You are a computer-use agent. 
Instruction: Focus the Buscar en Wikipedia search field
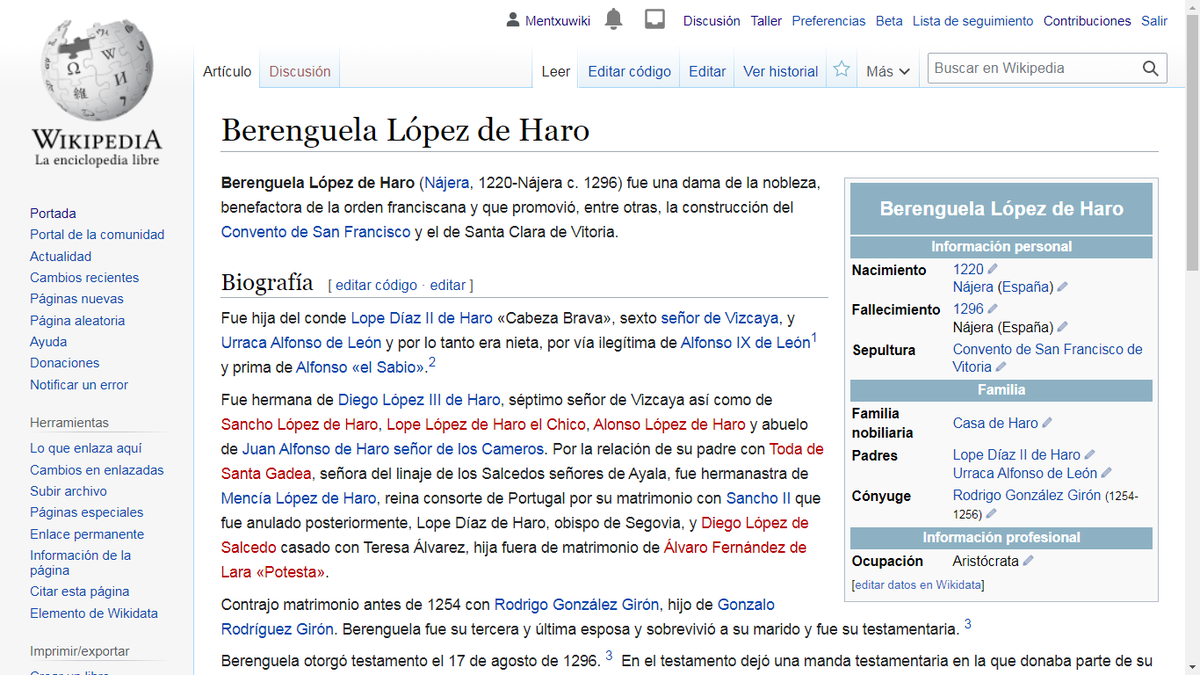coord(1034,68)
